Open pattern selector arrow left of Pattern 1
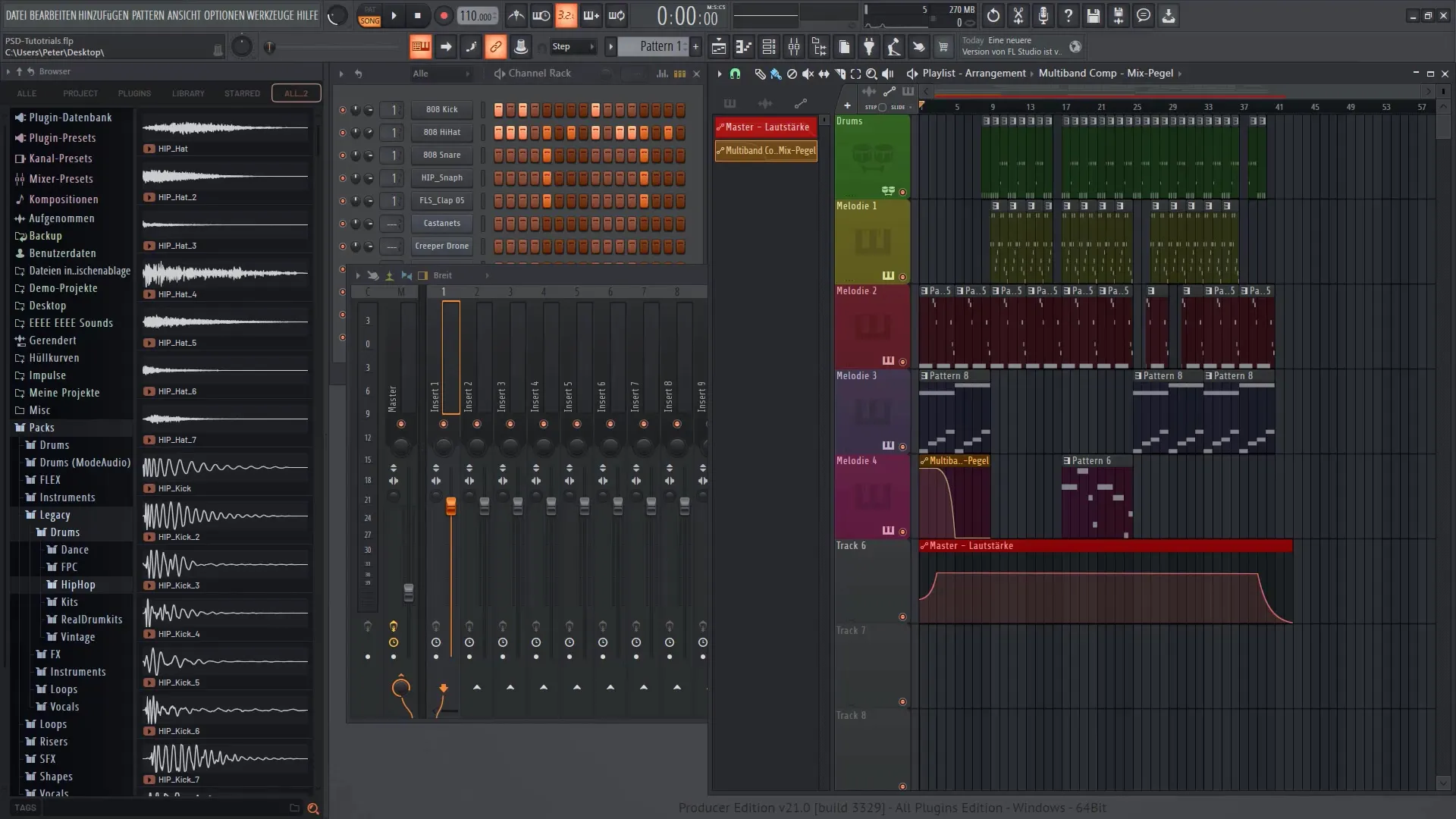 (x=610, y=47)
